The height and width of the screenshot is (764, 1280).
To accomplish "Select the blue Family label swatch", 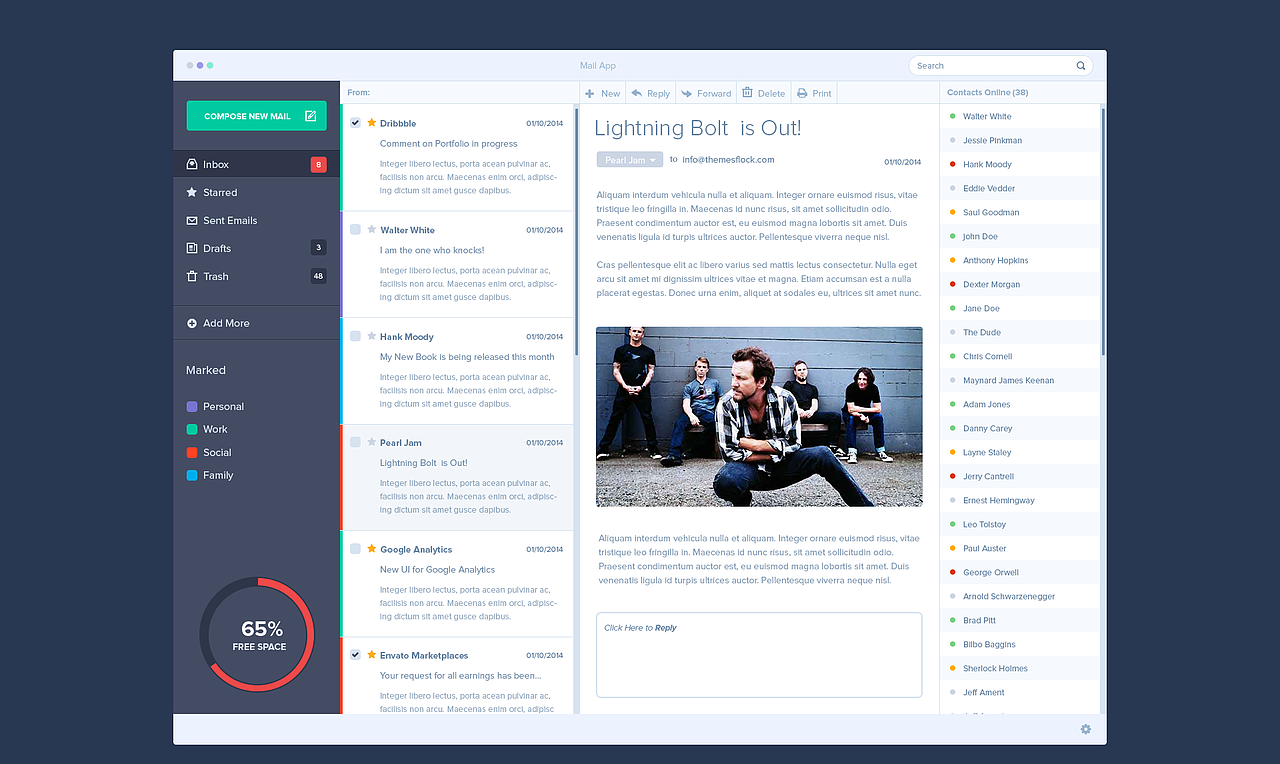I will (x=192, y=475).
